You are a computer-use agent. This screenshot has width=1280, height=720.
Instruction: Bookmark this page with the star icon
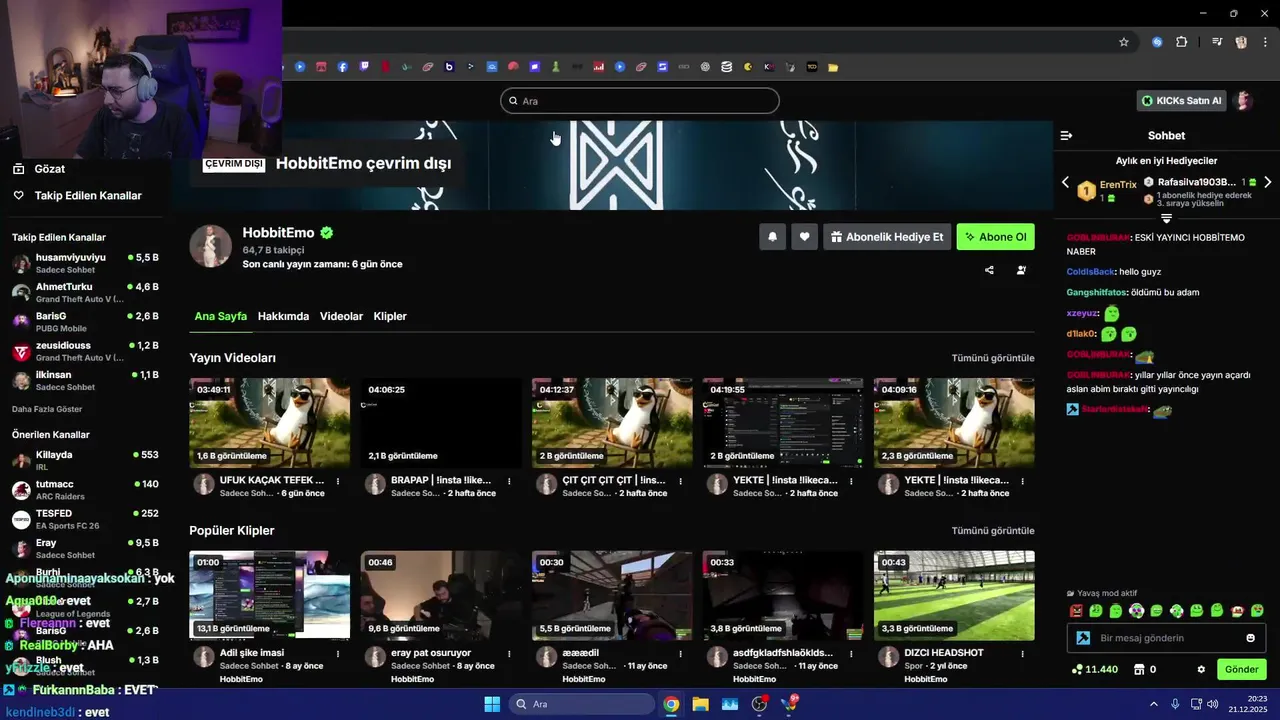(1124, 42)
